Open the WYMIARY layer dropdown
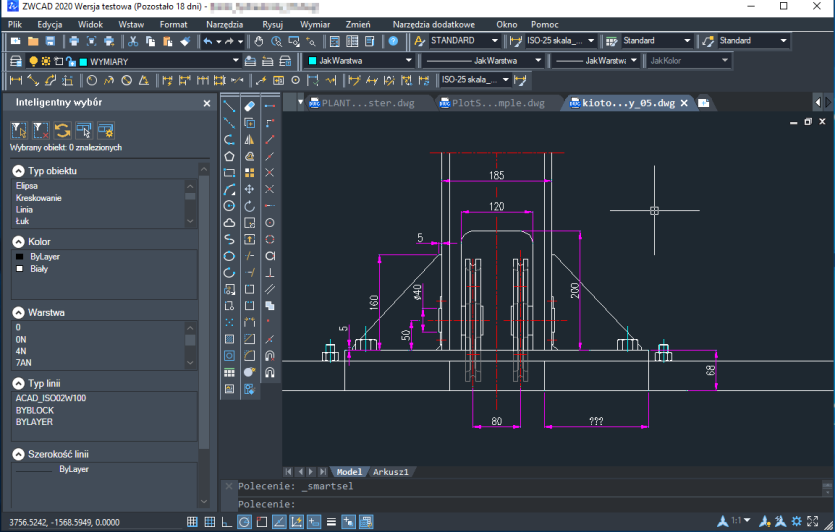835x532 pixels. point(235,61)
